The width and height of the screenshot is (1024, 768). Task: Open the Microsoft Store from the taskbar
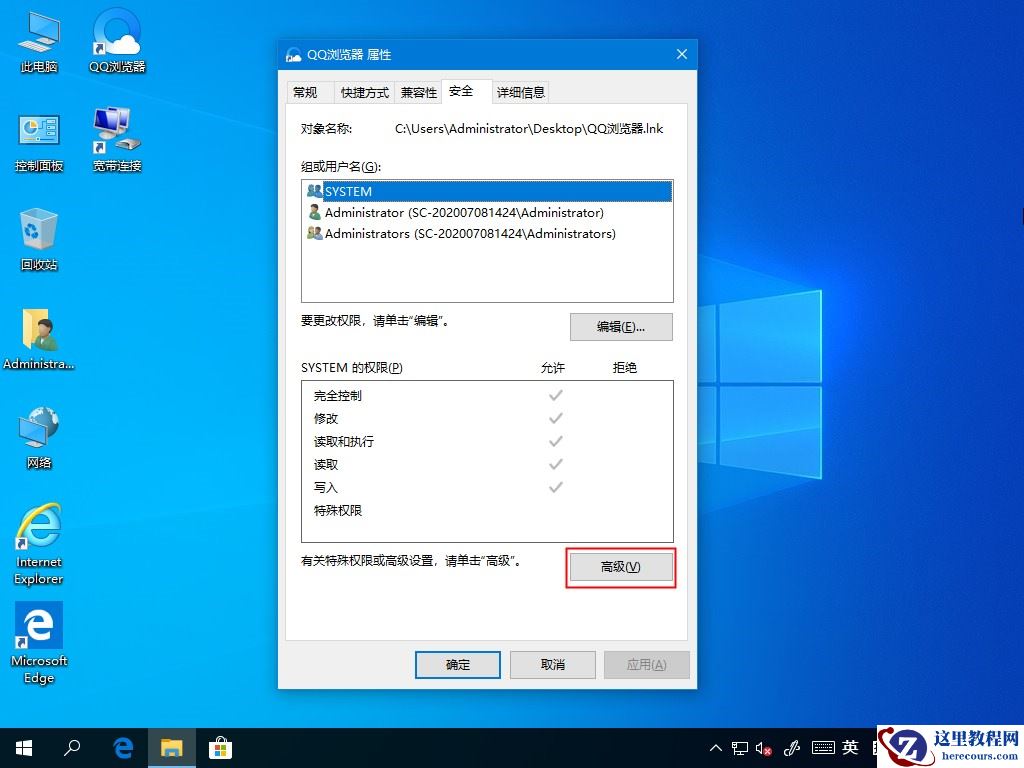pos(220,747)
